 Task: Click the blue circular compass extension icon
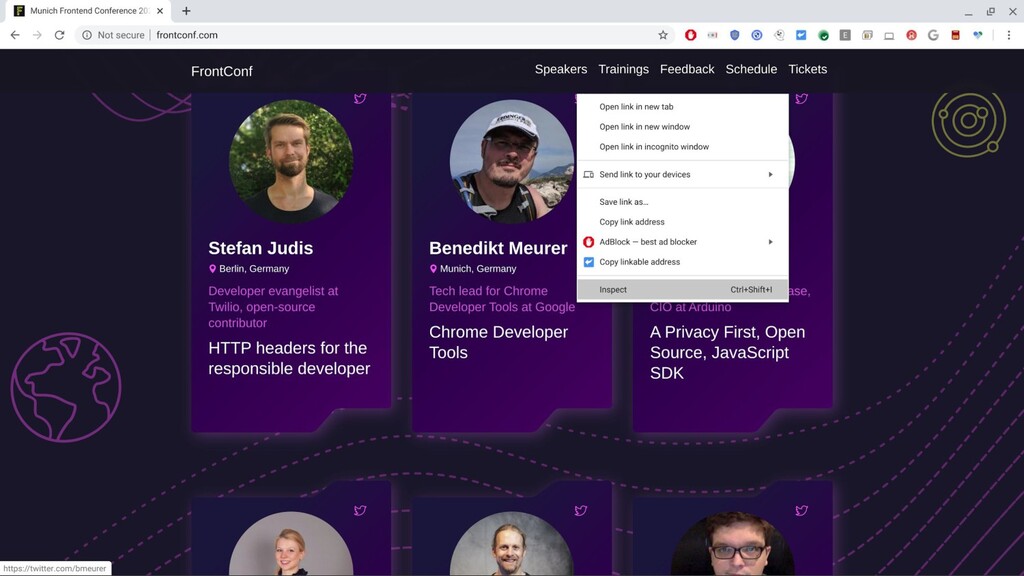(x=757, y=35)
